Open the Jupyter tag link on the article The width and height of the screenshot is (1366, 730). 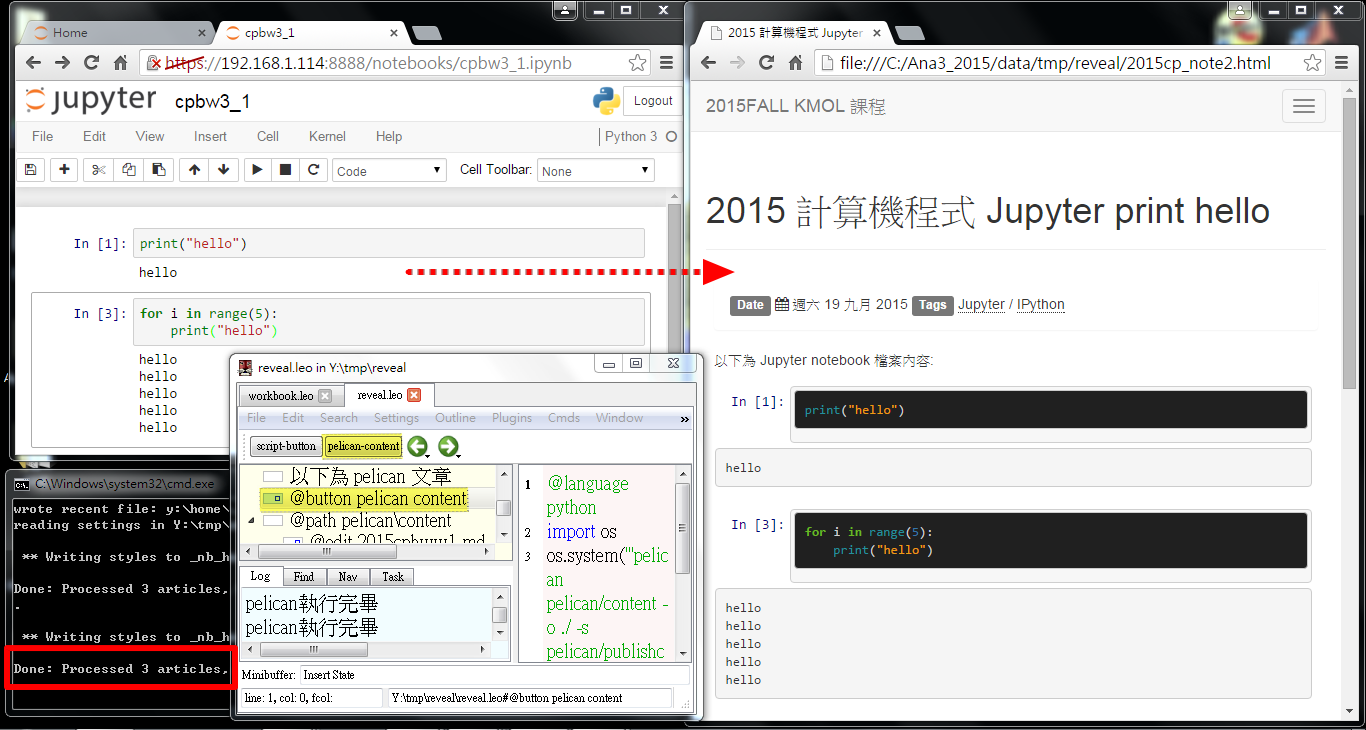981,305
